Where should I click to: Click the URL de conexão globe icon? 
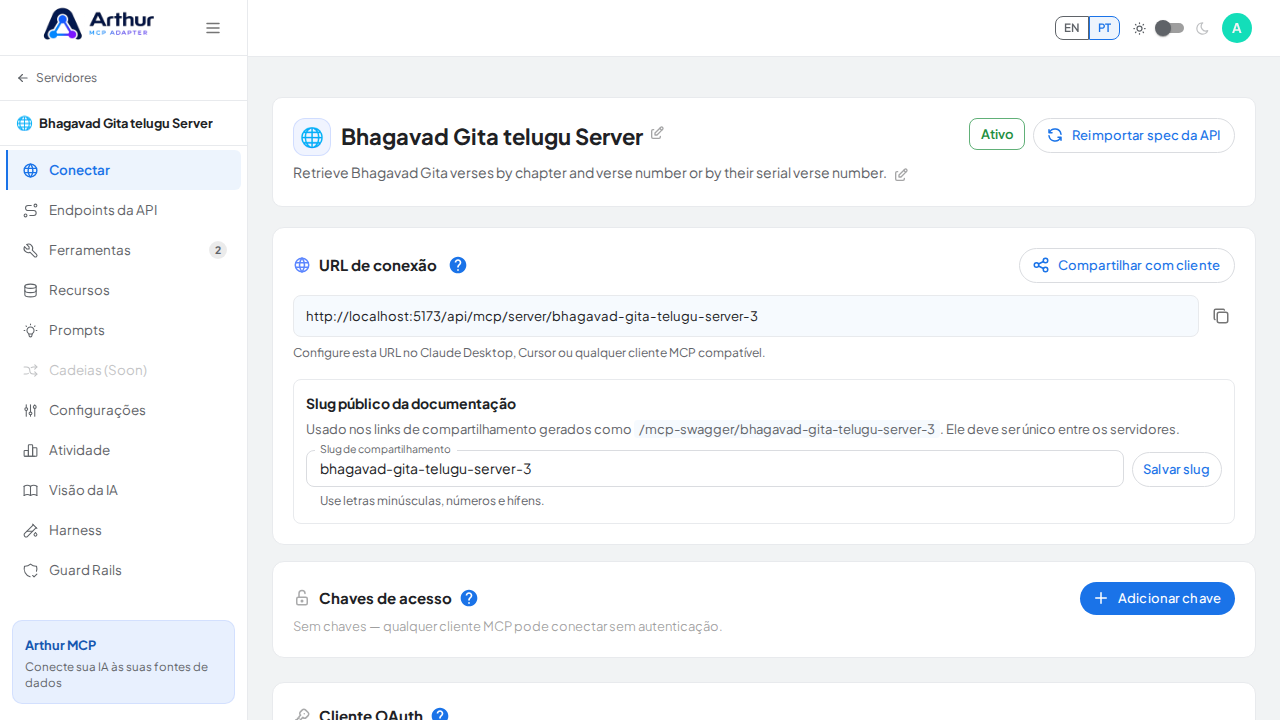point(302,265)
